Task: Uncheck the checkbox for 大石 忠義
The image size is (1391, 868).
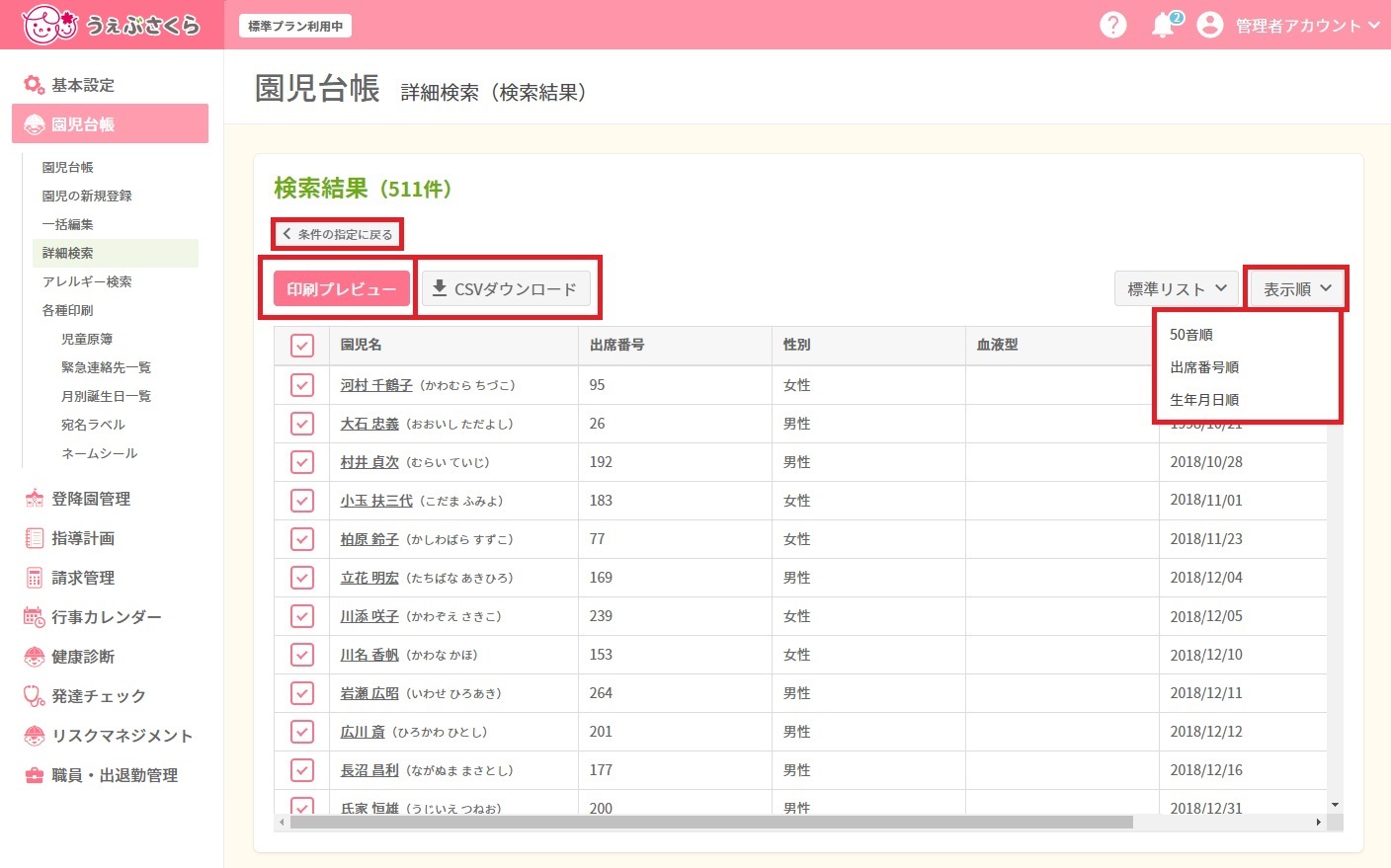Action: (x=302, y=424)
